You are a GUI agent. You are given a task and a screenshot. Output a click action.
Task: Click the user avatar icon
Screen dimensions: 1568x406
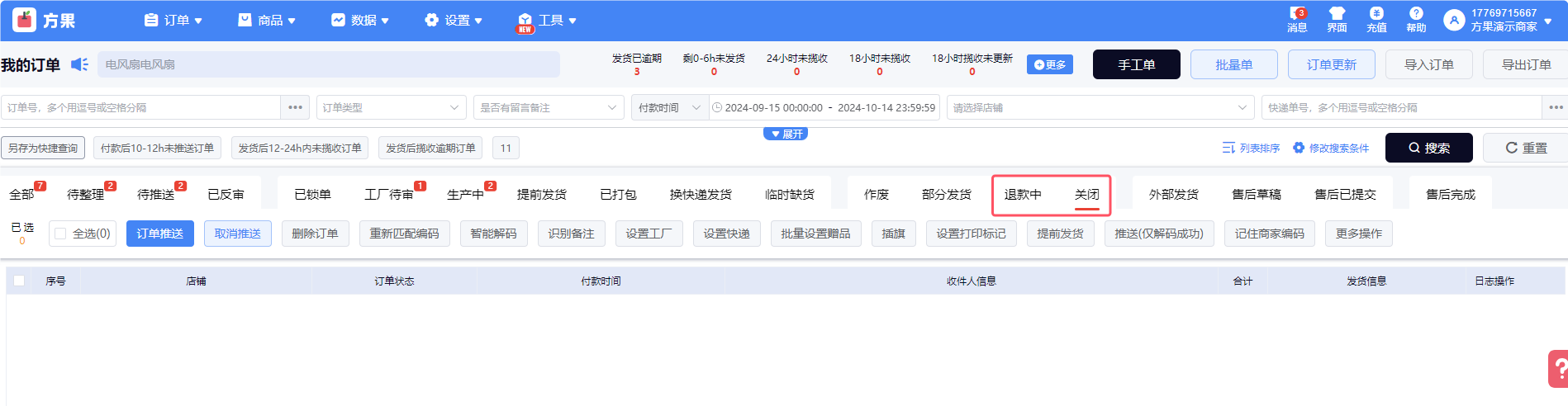pyautogui.click(x=1453, y=20)
